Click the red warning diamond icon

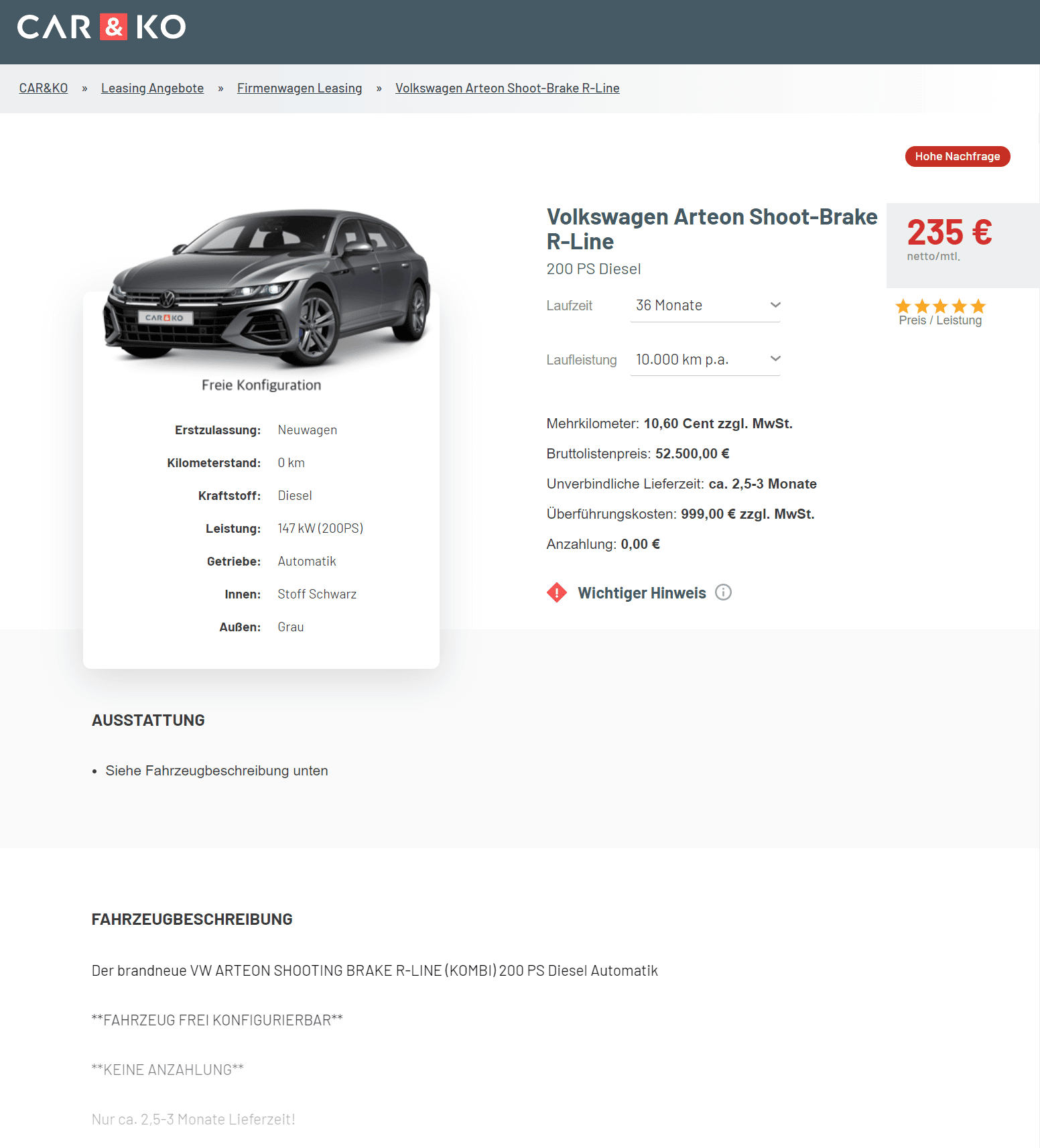[557, 592]
